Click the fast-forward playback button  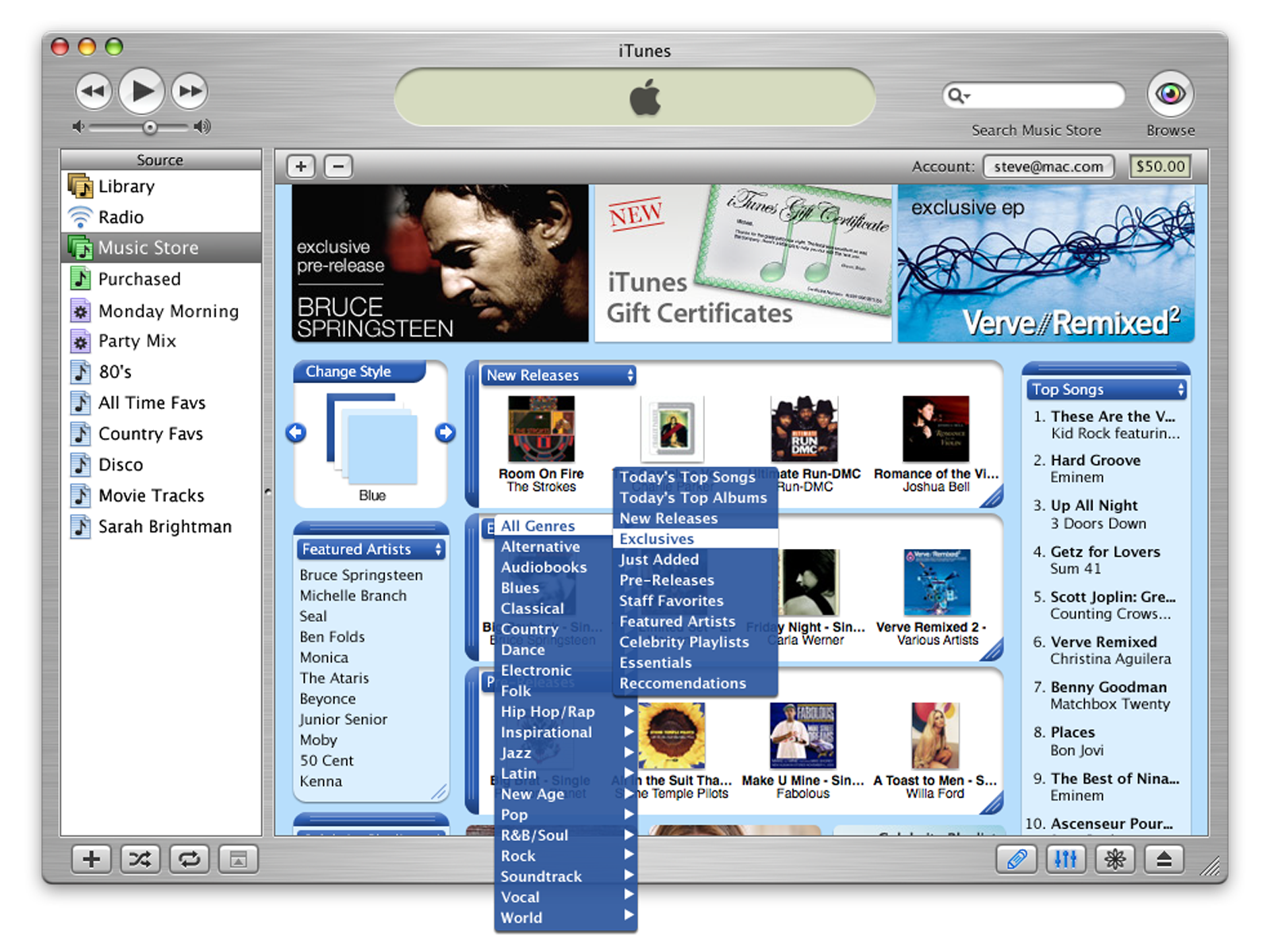(x=190, y=91)
